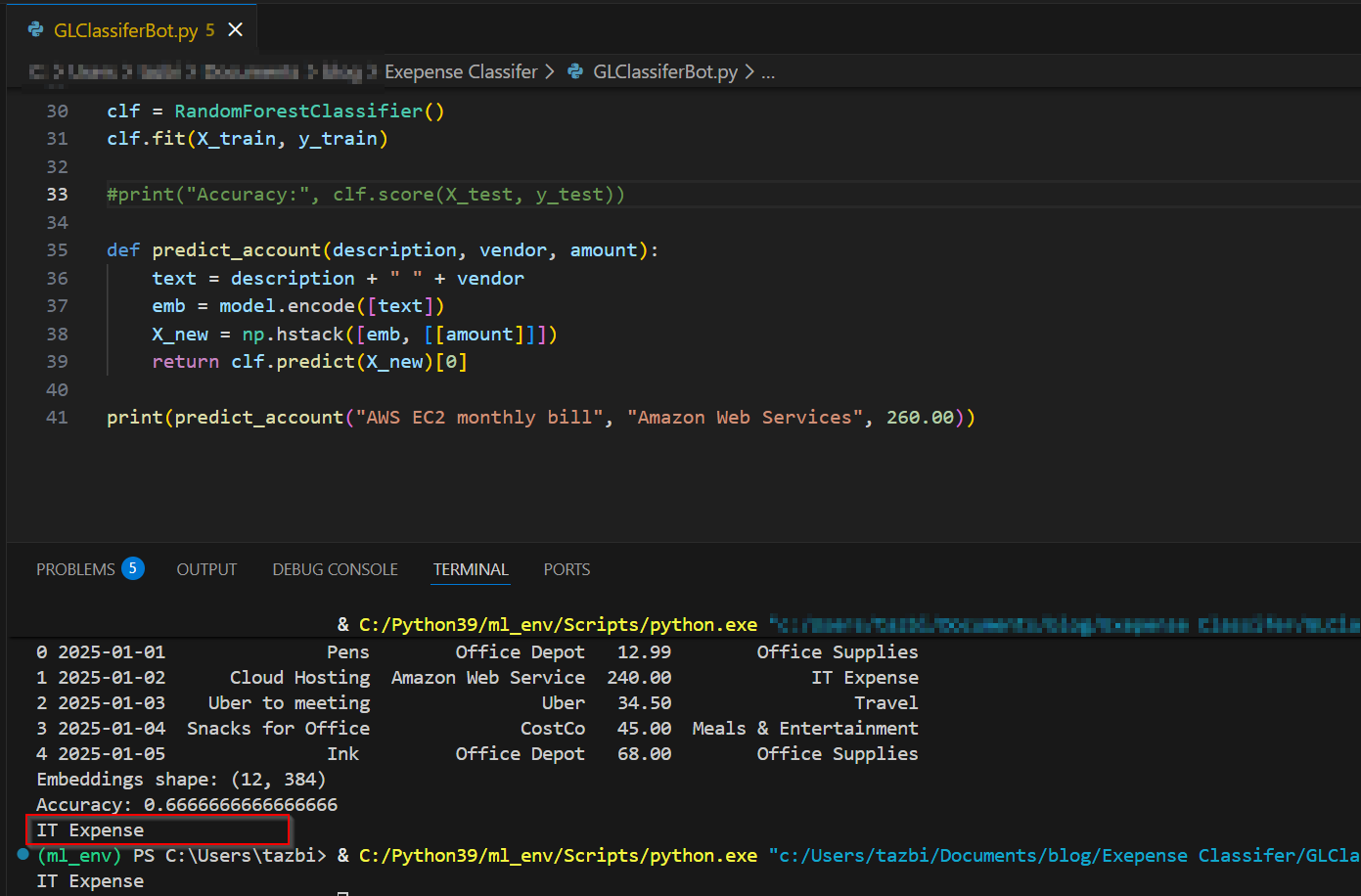1361x896 pixels.
Task: Open the OUTPUT panel tab
Action: tap(206, 569)
